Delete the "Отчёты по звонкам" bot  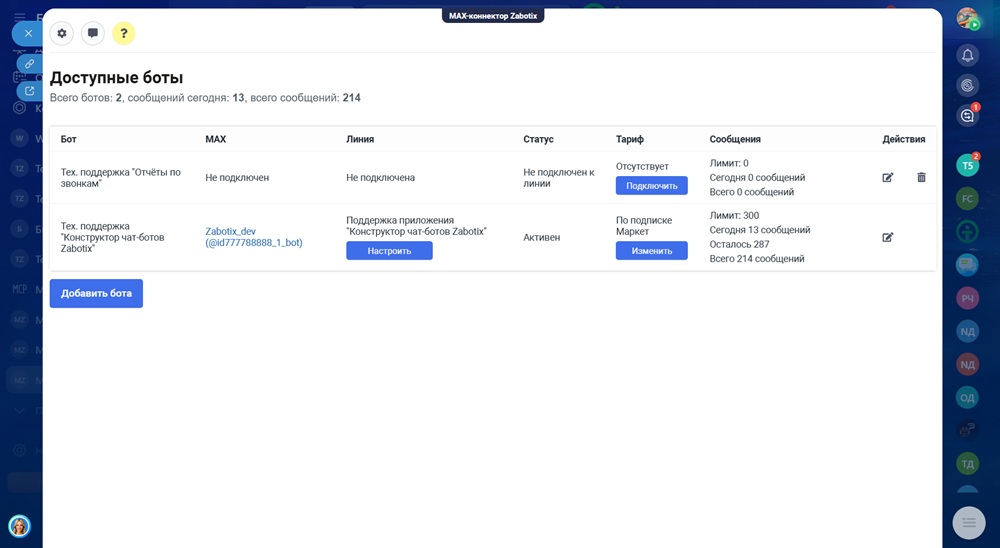(x=921, y=177)
